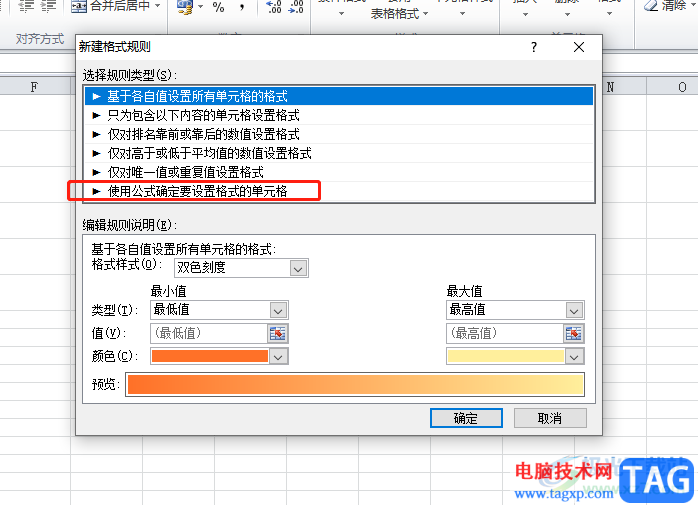698x505 pixels.
Task: Open the minimum color dropdown arrow
Action: pyautogui.click(x=279, y=357)
